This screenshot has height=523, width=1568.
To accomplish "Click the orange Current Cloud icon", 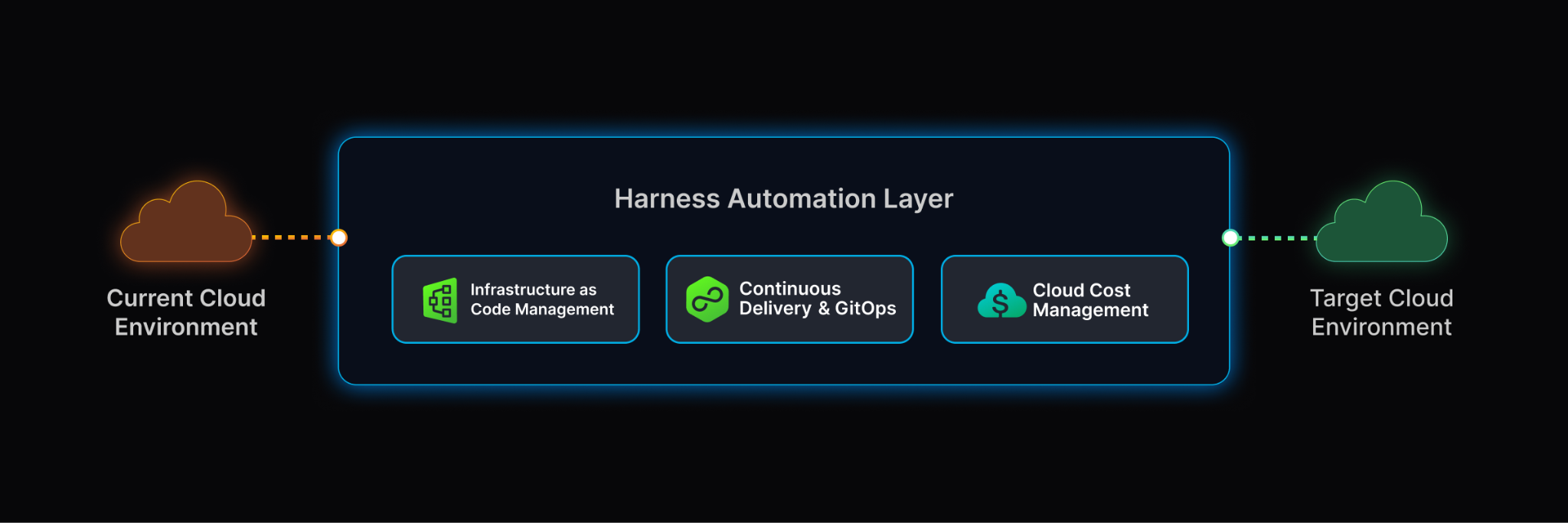I will (186, 221).
